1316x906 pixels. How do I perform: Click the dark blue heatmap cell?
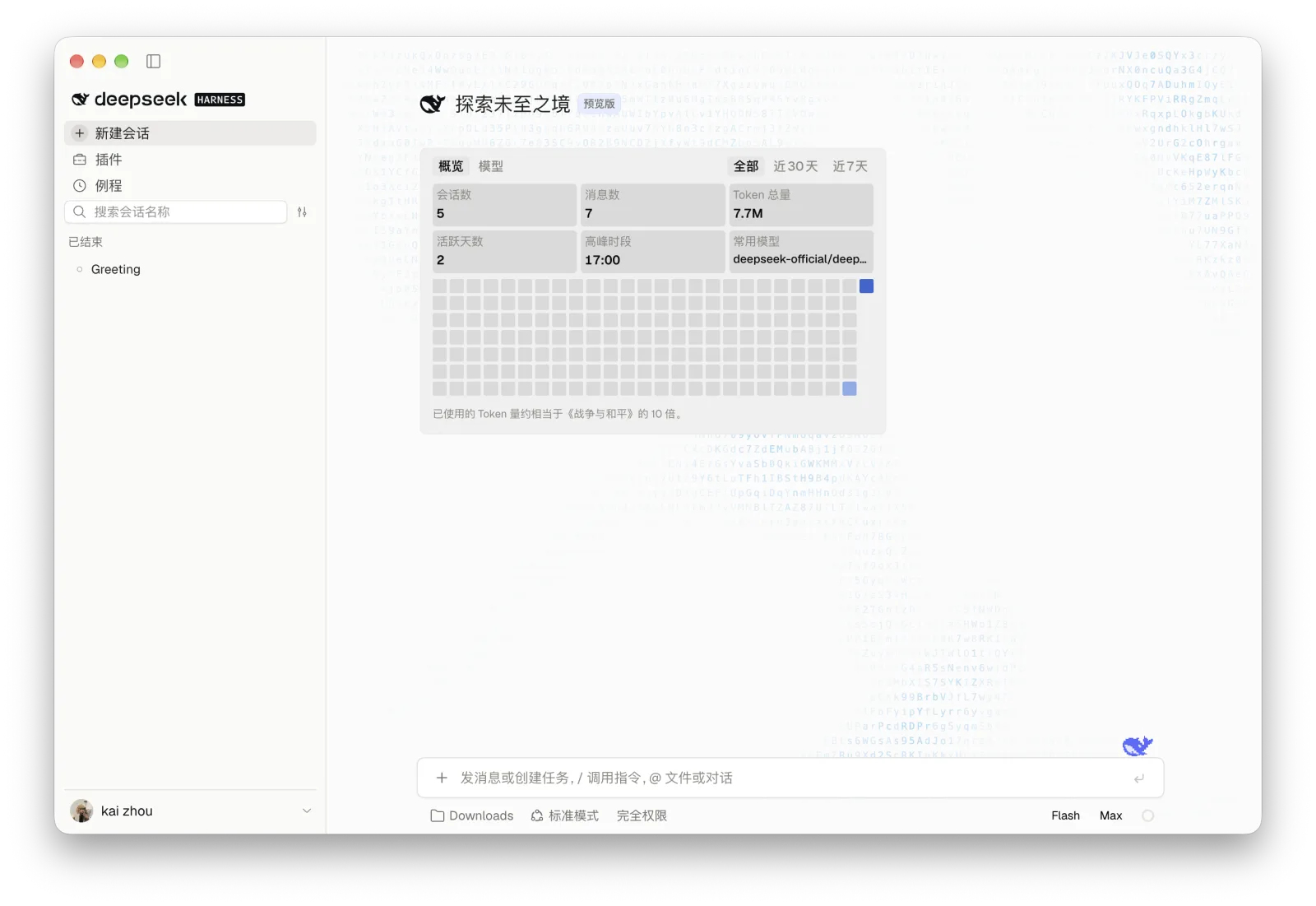click(867, 286)
